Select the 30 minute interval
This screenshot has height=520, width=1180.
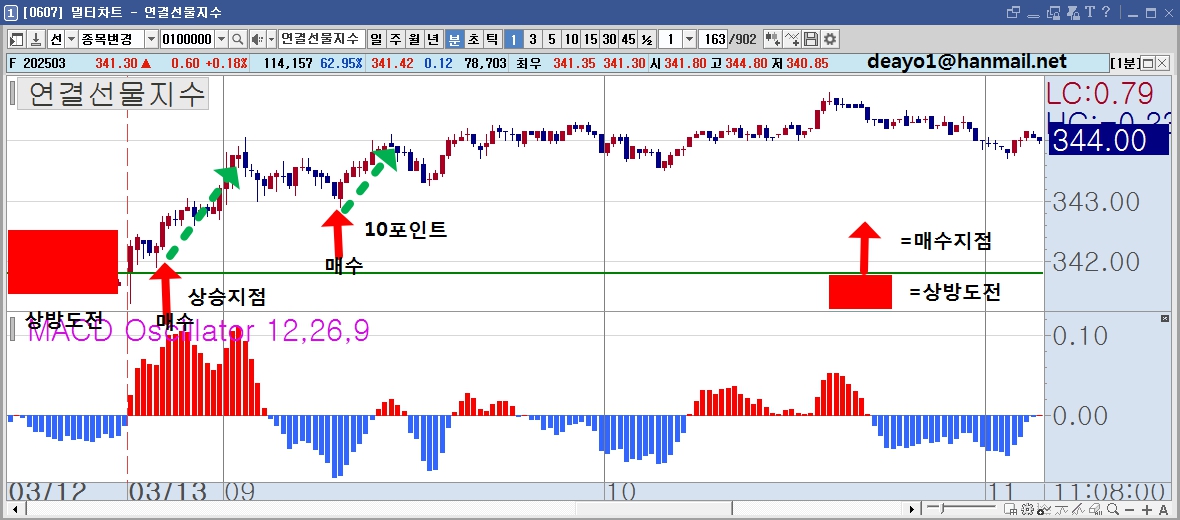click(610, 39)
